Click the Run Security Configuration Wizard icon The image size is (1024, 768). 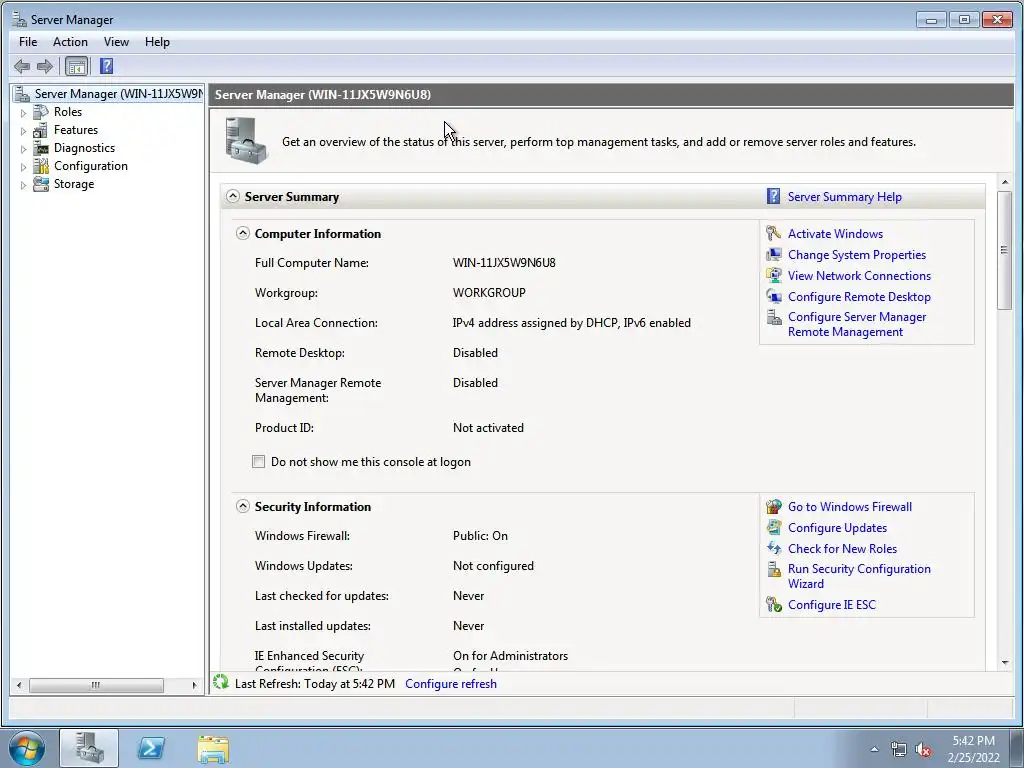pyautogui.click(x=774, y=569)
